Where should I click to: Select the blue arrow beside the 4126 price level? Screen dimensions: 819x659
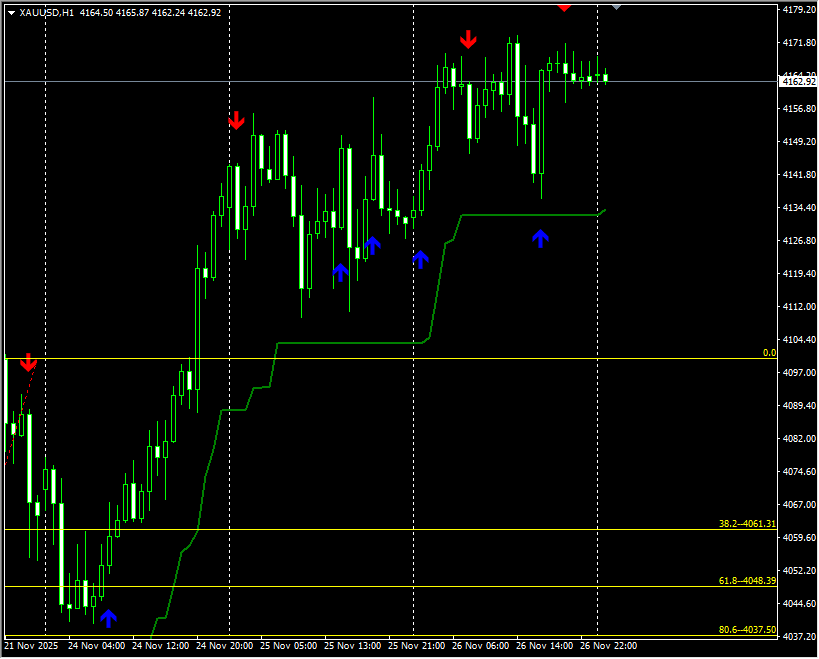tap(373, 244)
